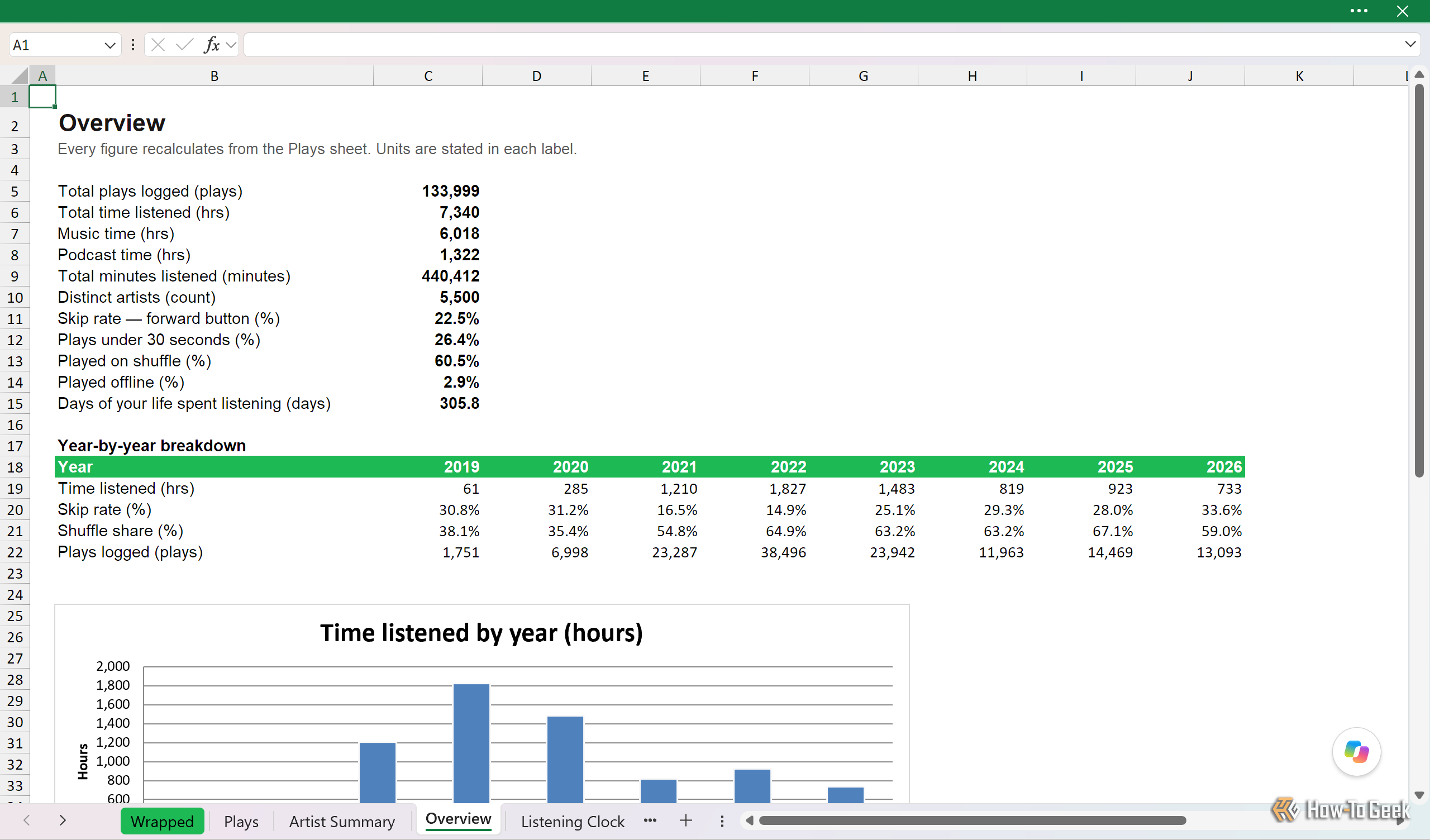Screen dimensions: 1430x840
Task: Click the Cancel entry X icon
Action: point(158,45)
